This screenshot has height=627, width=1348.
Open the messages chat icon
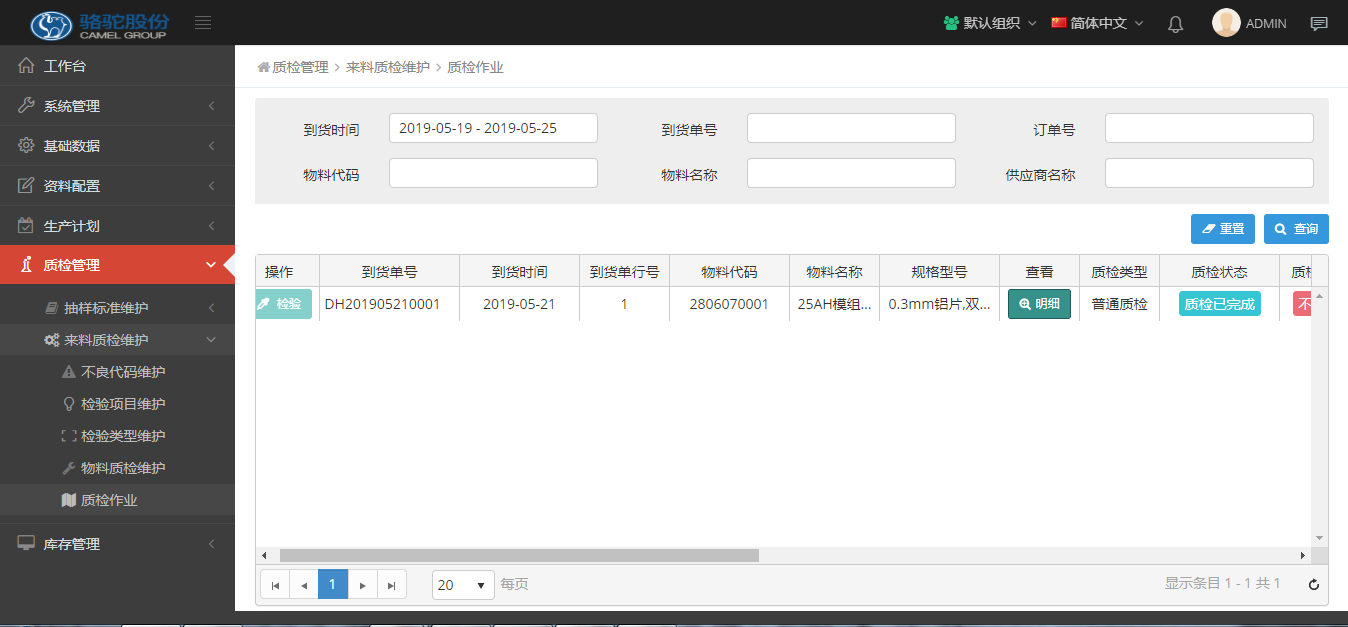[x=1319, y=24]
